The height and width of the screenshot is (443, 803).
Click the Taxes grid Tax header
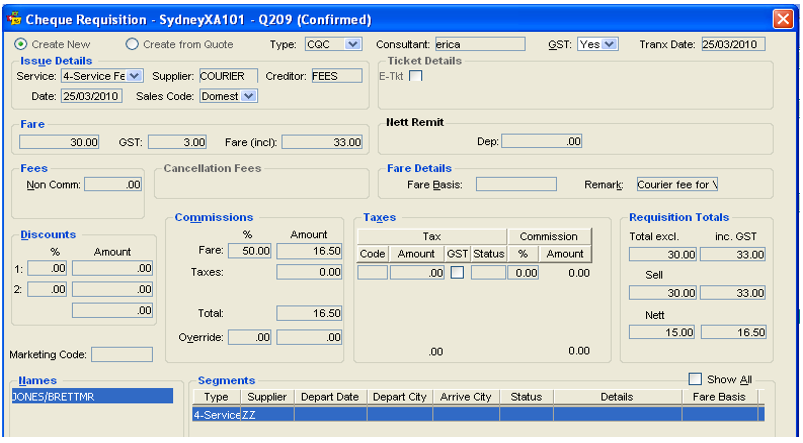(x=432, y=237)
